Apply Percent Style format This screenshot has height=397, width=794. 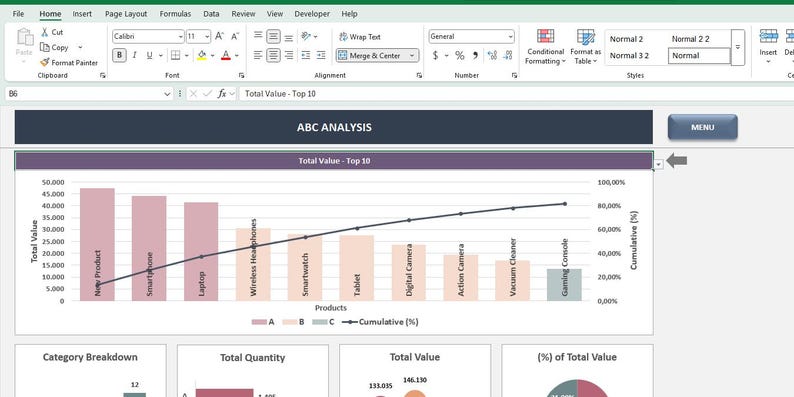pos(459,55)
